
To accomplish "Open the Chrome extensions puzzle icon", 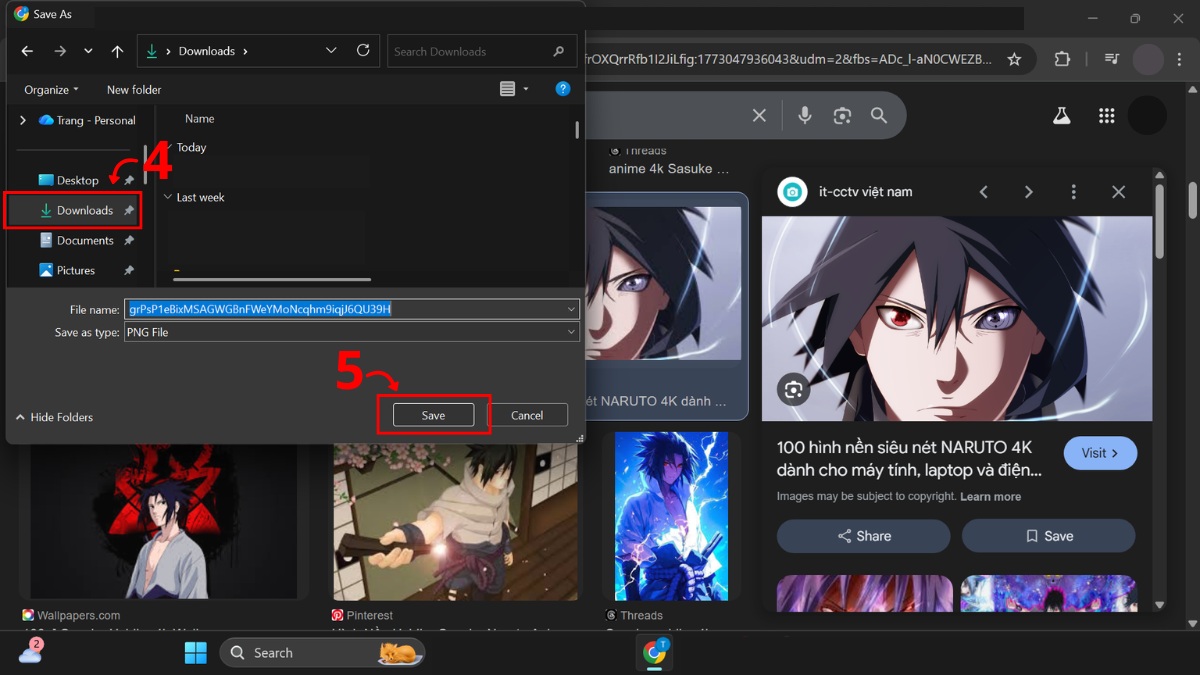I will [1062, 59].
